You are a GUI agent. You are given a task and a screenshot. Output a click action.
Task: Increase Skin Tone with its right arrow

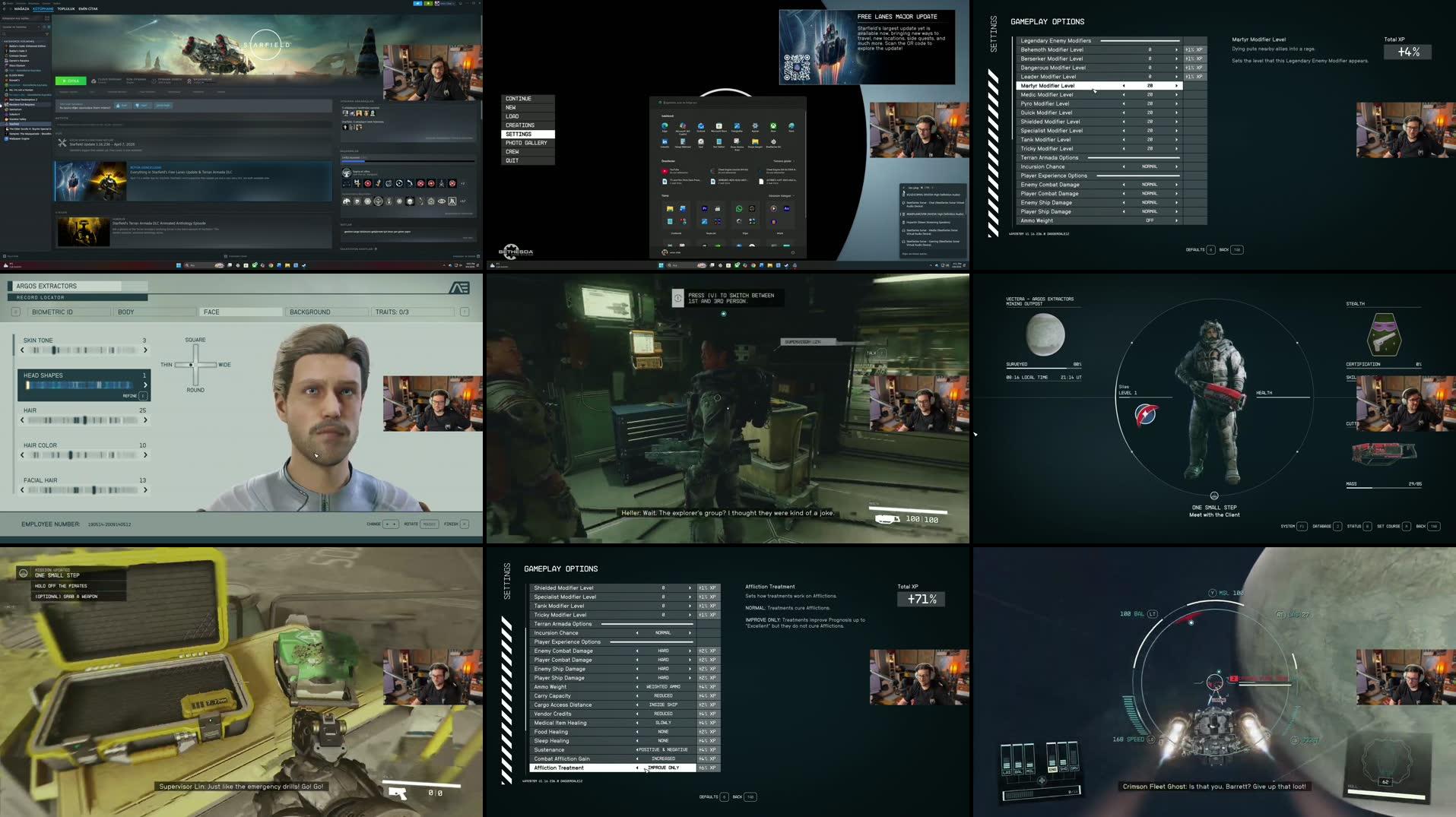(x=145, y=350)
